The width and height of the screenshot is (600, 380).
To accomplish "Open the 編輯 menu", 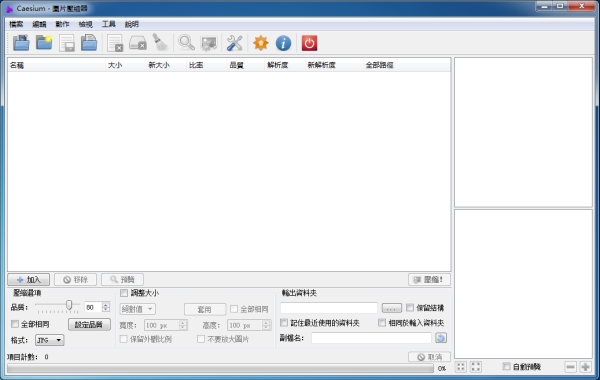I will (39, 24).
